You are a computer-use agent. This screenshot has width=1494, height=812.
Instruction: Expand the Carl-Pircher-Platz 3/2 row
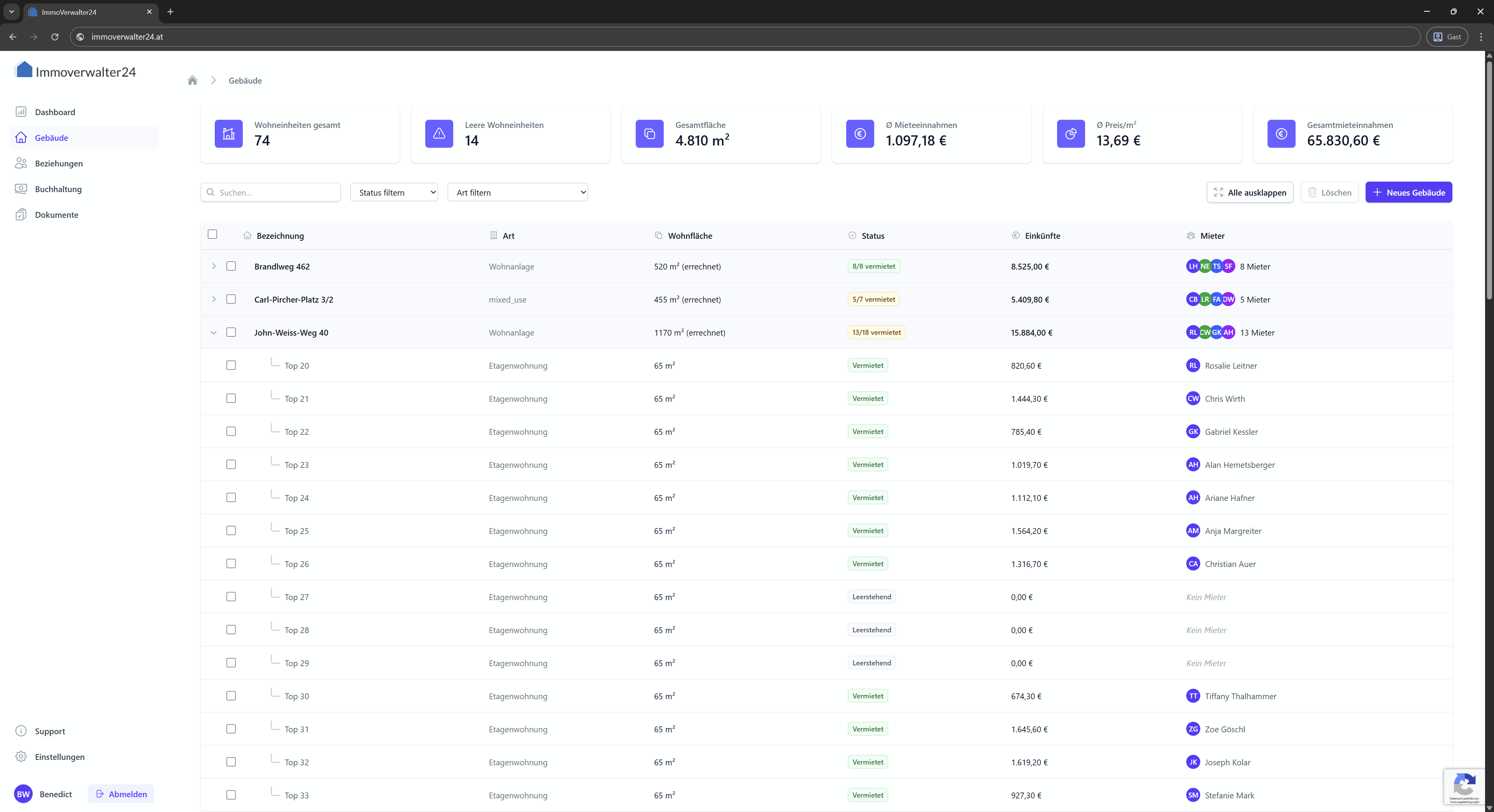tap(214, 299)
